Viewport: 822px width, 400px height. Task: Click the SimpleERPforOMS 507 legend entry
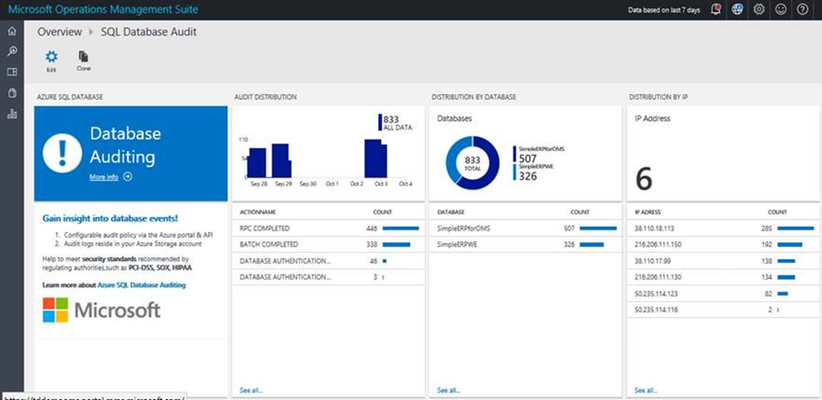pyautogui.click(x=539, y=154)
